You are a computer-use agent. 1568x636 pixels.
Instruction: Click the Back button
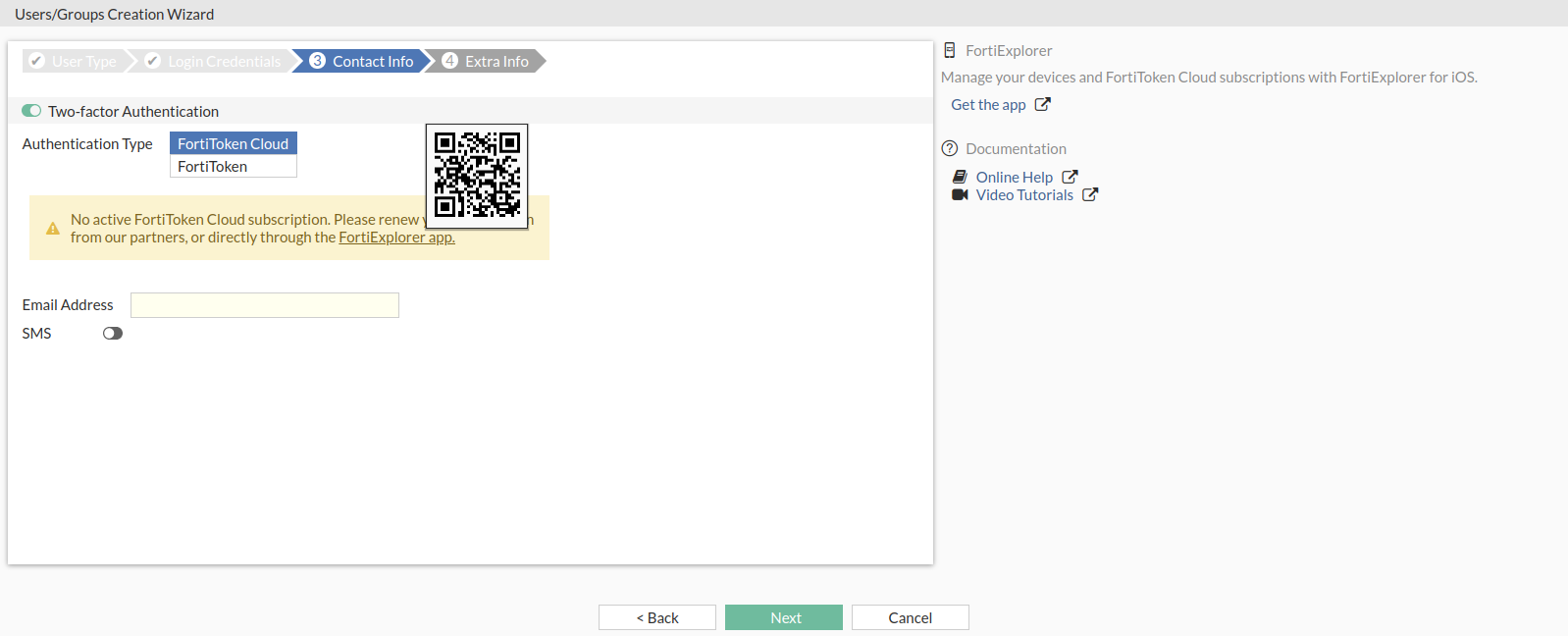pyautogui.click(x=657, y=617)
